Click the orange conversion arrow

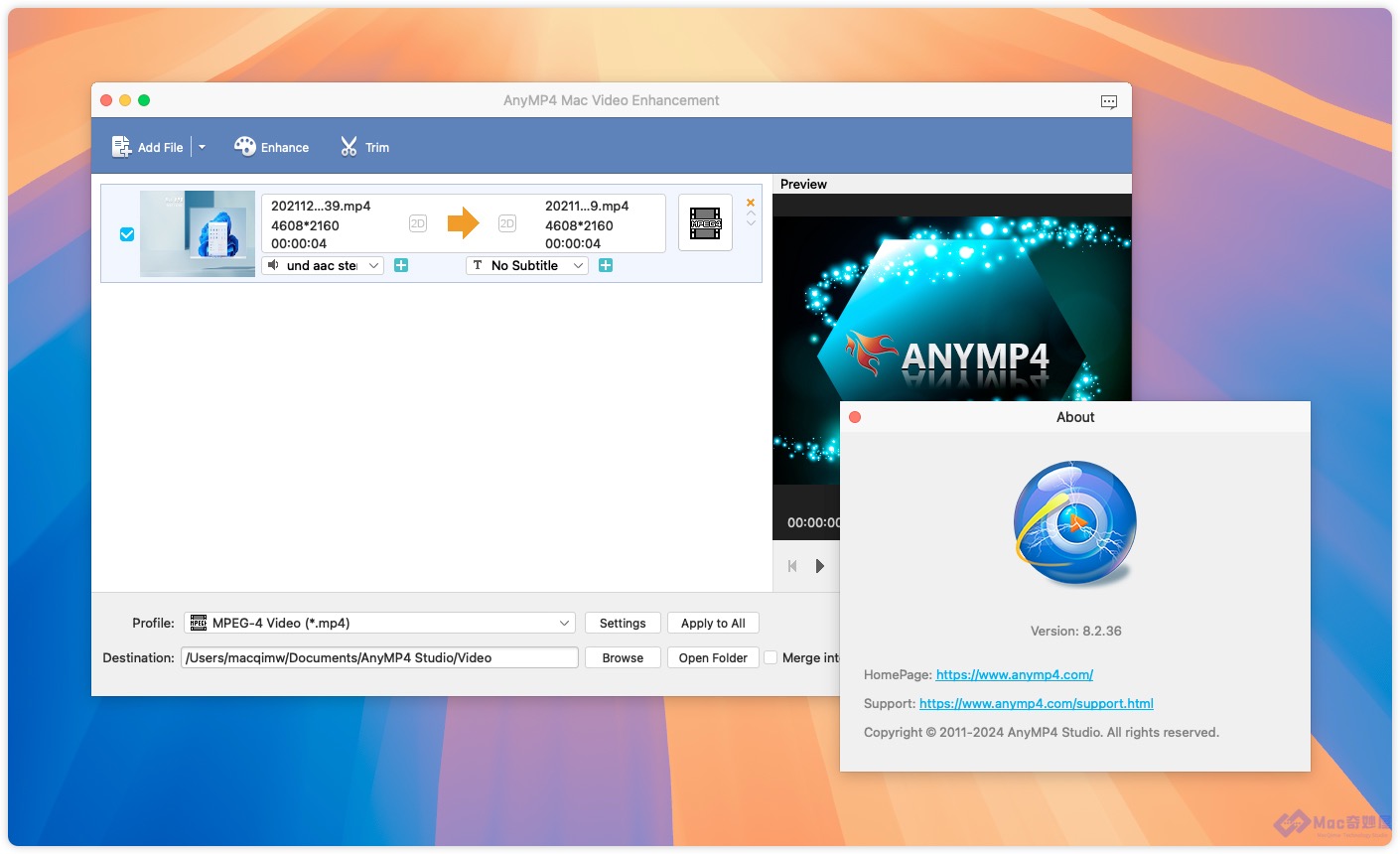coord(464,223)
